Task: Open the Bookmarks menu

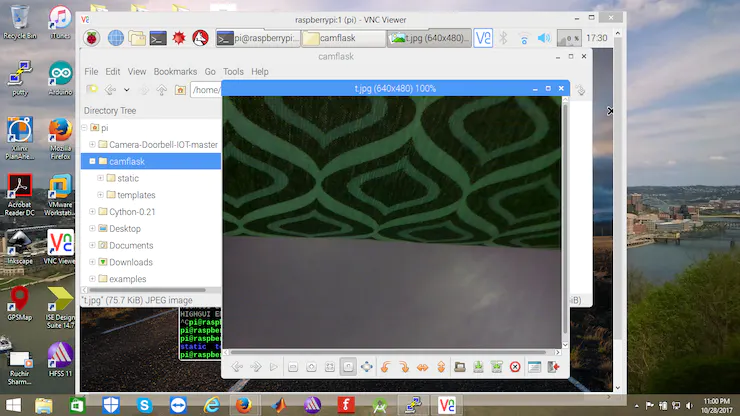Action: (x=175, y=72)
